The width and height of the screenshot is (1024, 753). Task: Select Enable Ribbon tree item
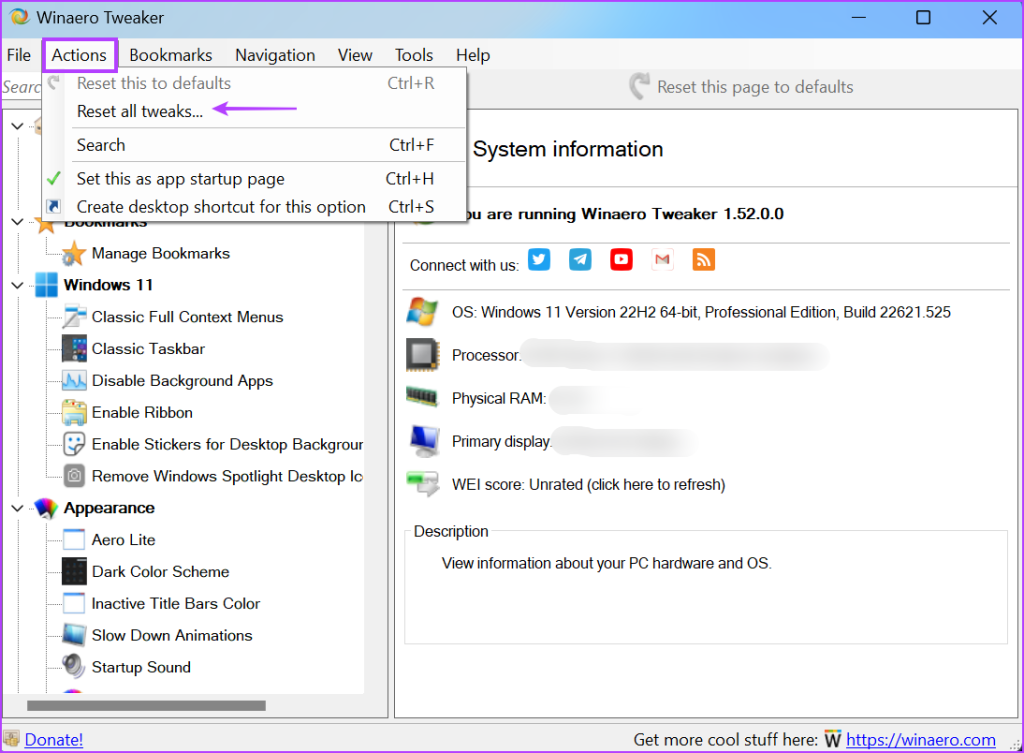point(142,413)
